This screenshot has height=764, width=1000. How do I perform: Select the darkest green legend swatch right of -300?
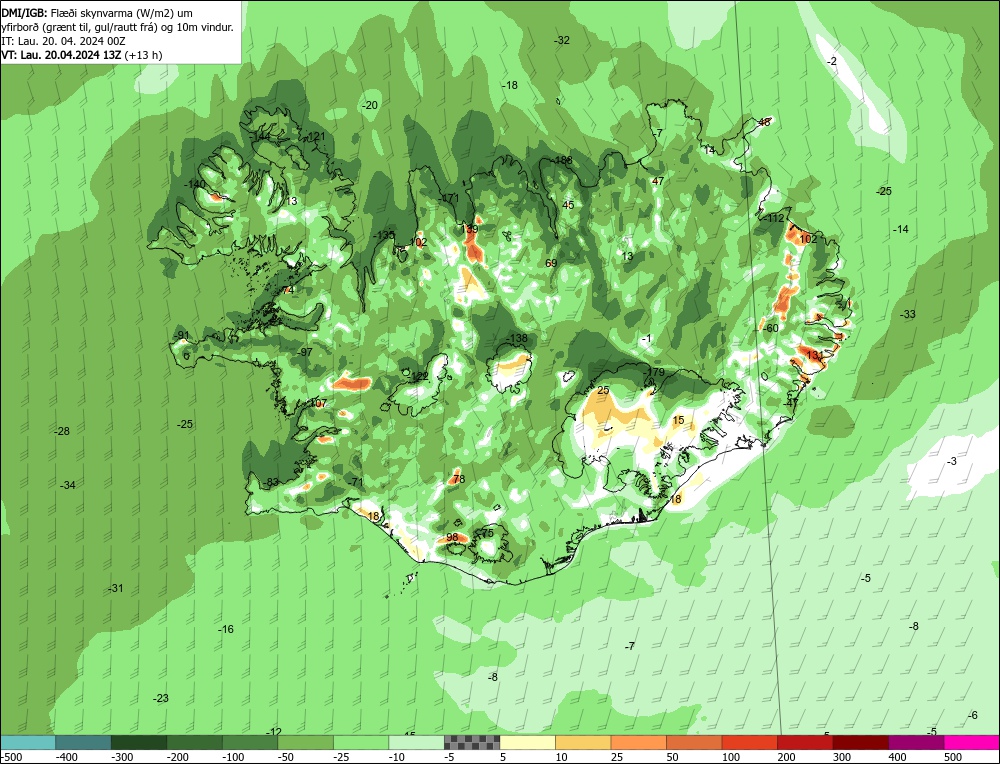click(x=139, y=742)
